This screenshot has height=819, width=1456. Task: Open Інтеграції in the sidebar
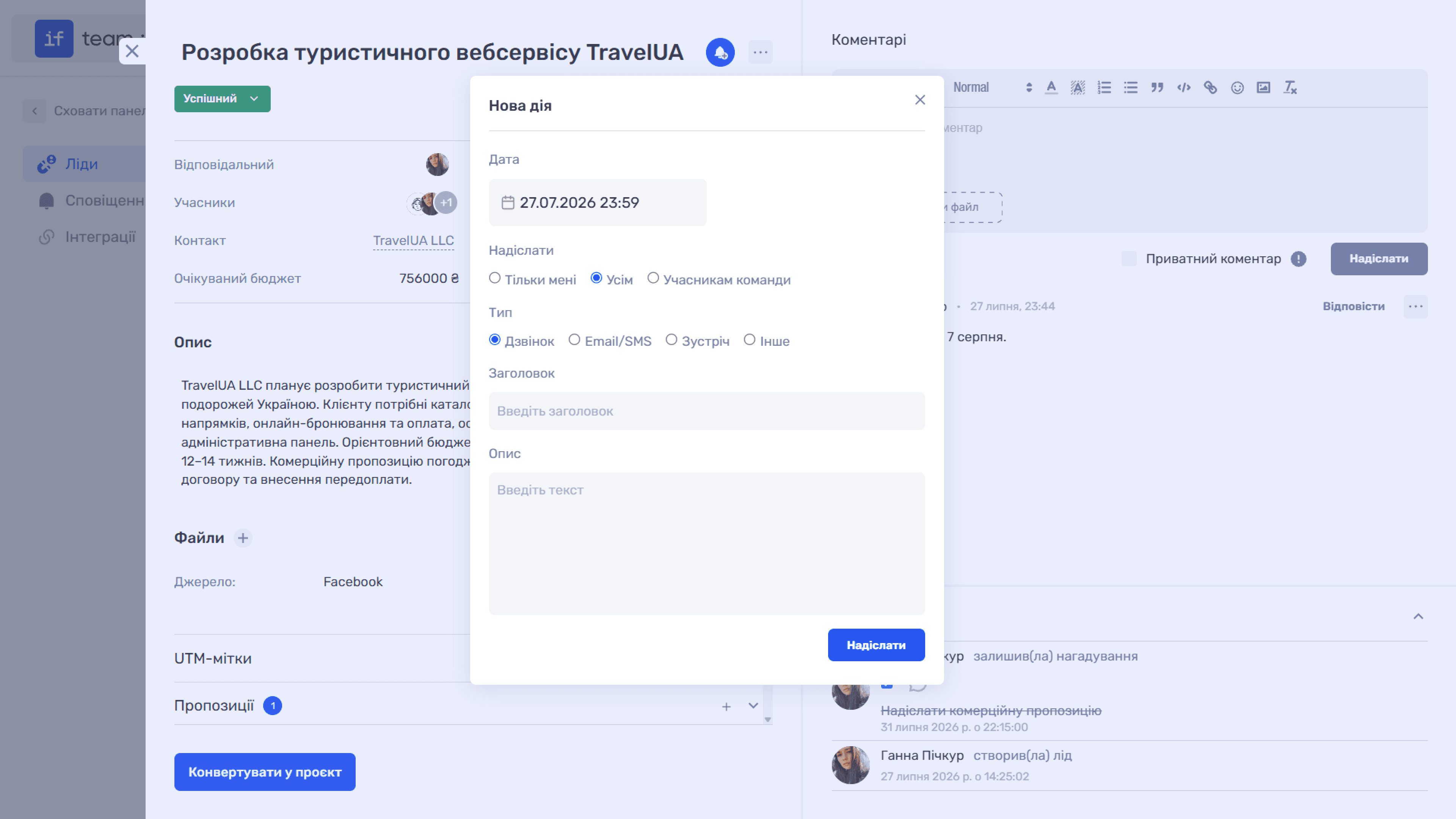87,237
